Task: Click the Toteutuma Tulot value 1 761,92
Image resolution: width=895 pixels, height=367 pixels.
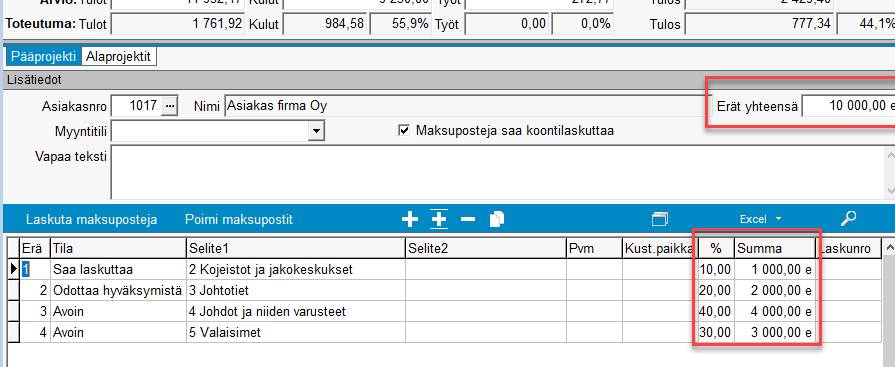Action: (178, 25)
